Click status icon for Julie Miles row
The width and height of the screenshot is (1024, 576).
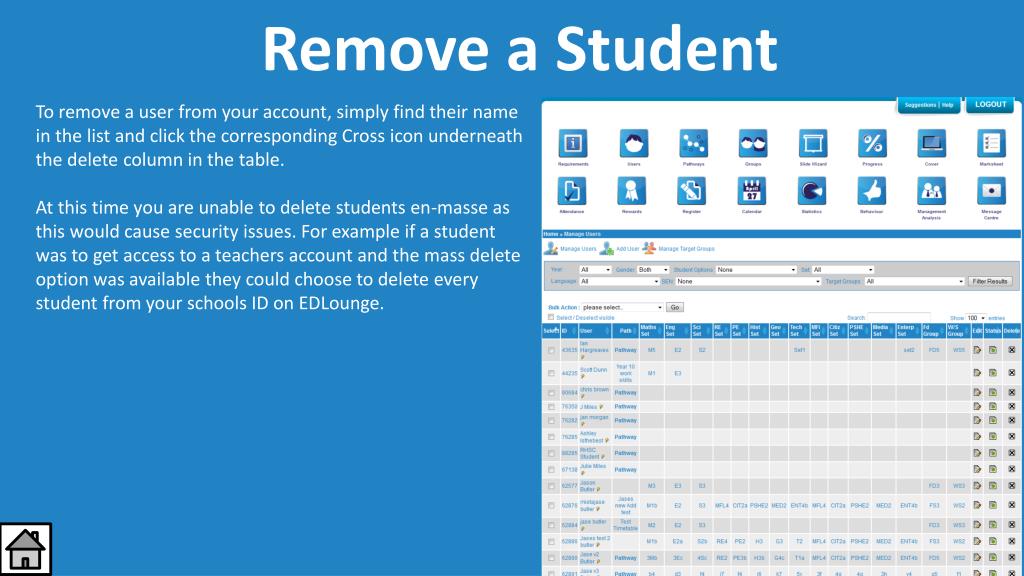pos(993,469)
